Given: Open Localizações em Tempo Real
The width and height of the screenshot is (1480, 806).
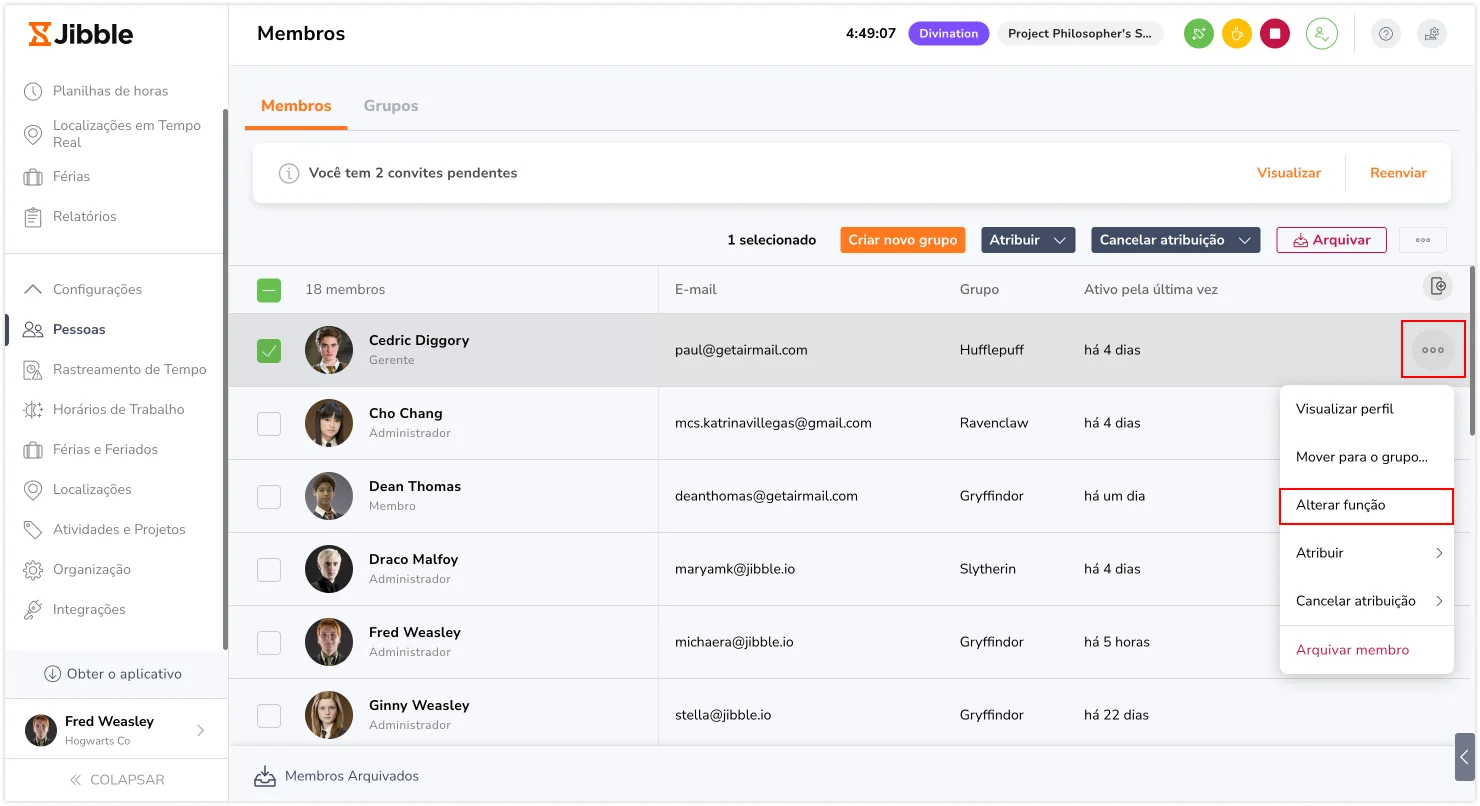Looking at the screenshot, I should [x=113, y=134].
